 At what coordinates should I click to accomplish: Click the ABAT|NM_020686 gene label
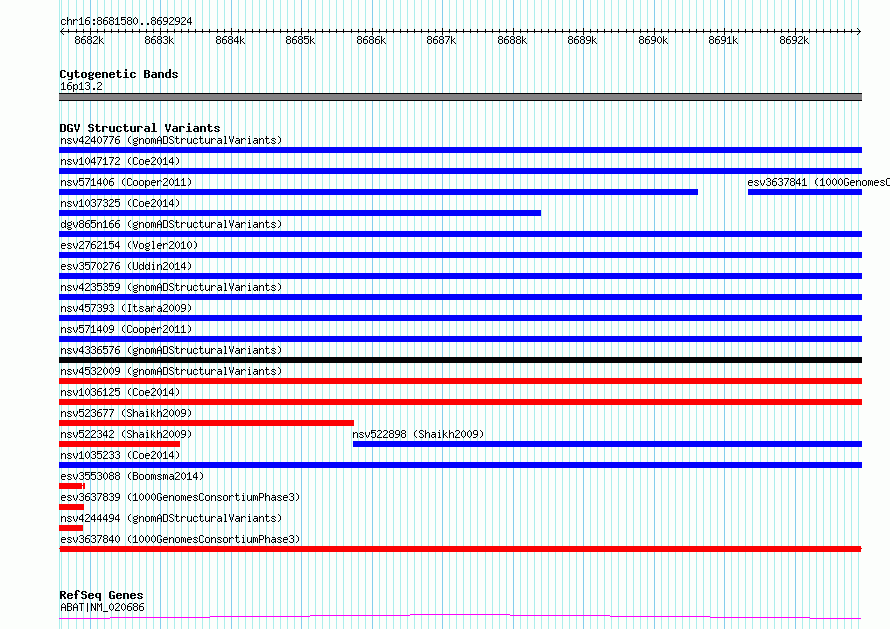102,607
